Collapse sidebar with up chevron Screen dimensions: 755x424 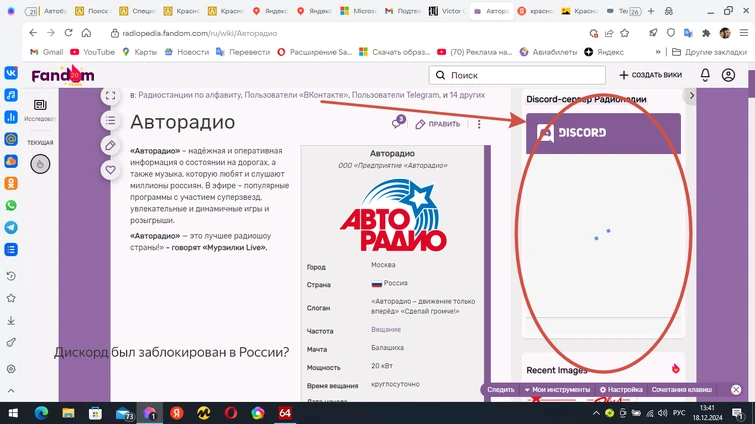tap(11, 391)
